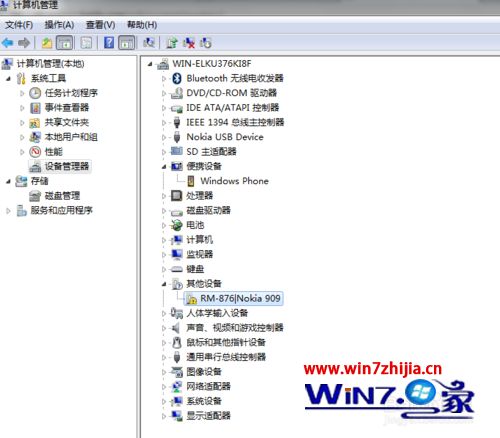
Task: Open the 文件(F) menu
Action: point(19,25)
